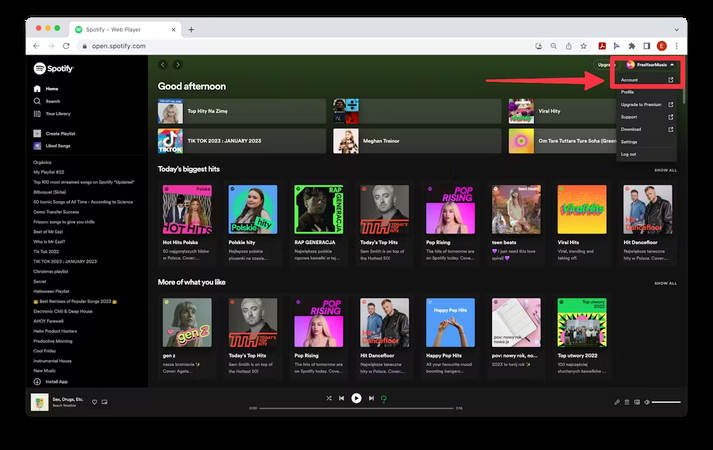This screenshot has height=450, width=713.
Task: Toggle repeat mode
Action: (x=384, y=399)
